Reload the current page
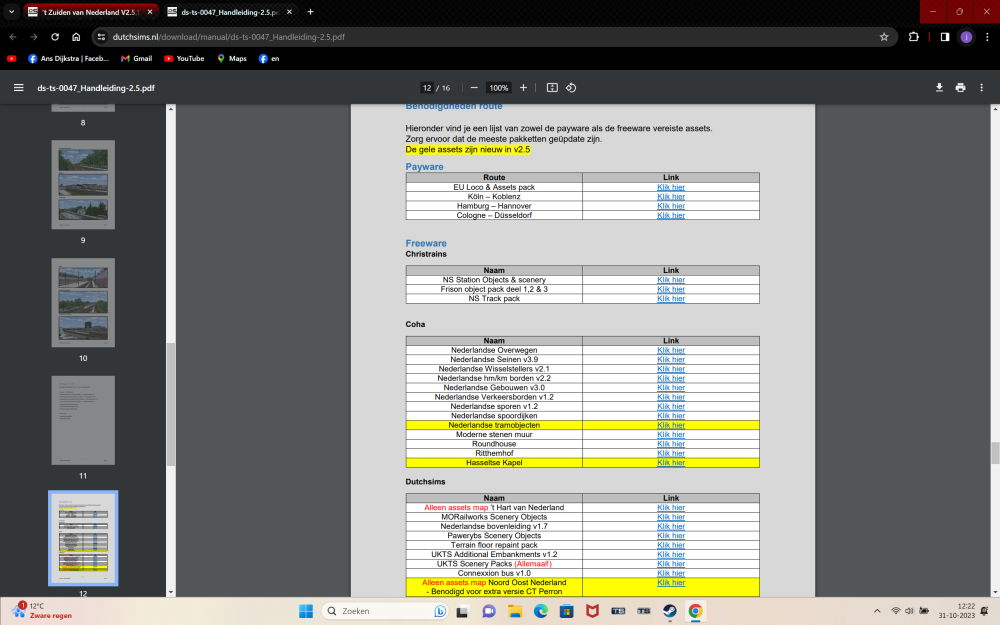This screenshot has height=625, width=1000. point(53,36)
